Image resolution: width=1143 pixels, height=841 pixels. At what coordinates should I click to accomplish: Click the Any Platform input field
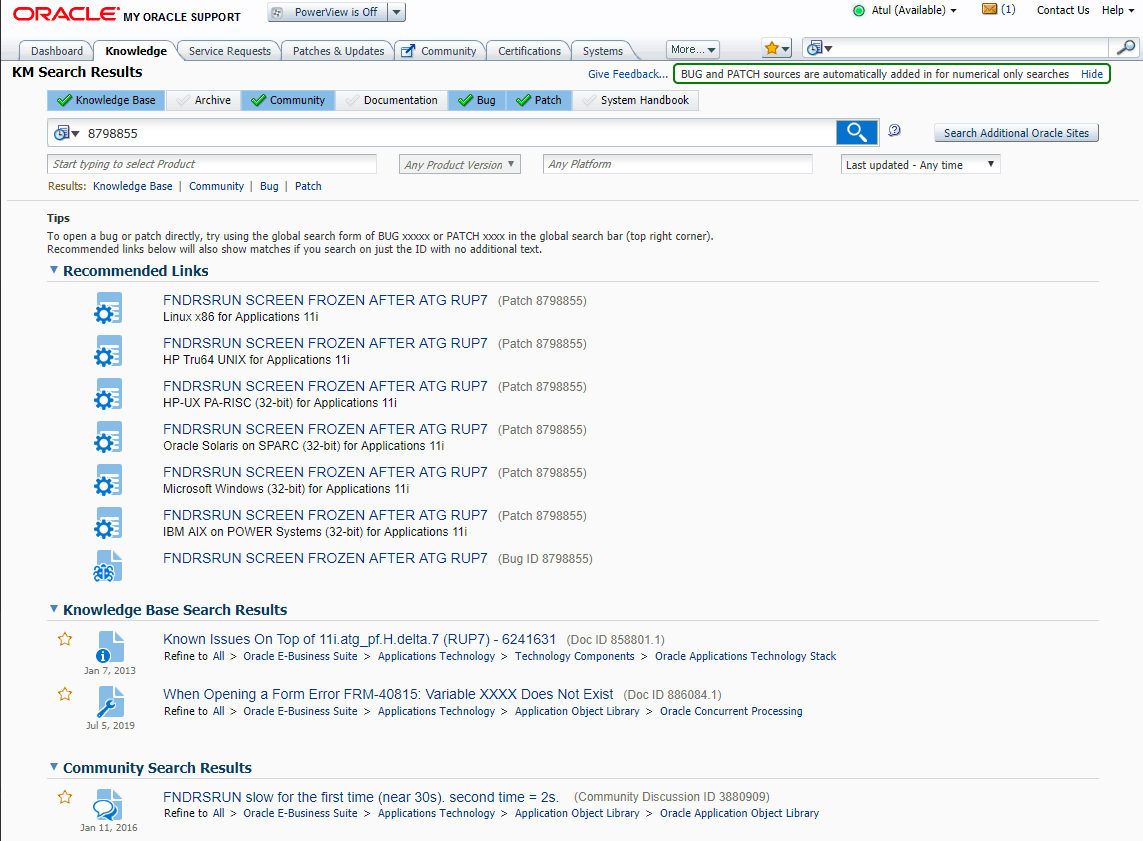pos(678,164)
